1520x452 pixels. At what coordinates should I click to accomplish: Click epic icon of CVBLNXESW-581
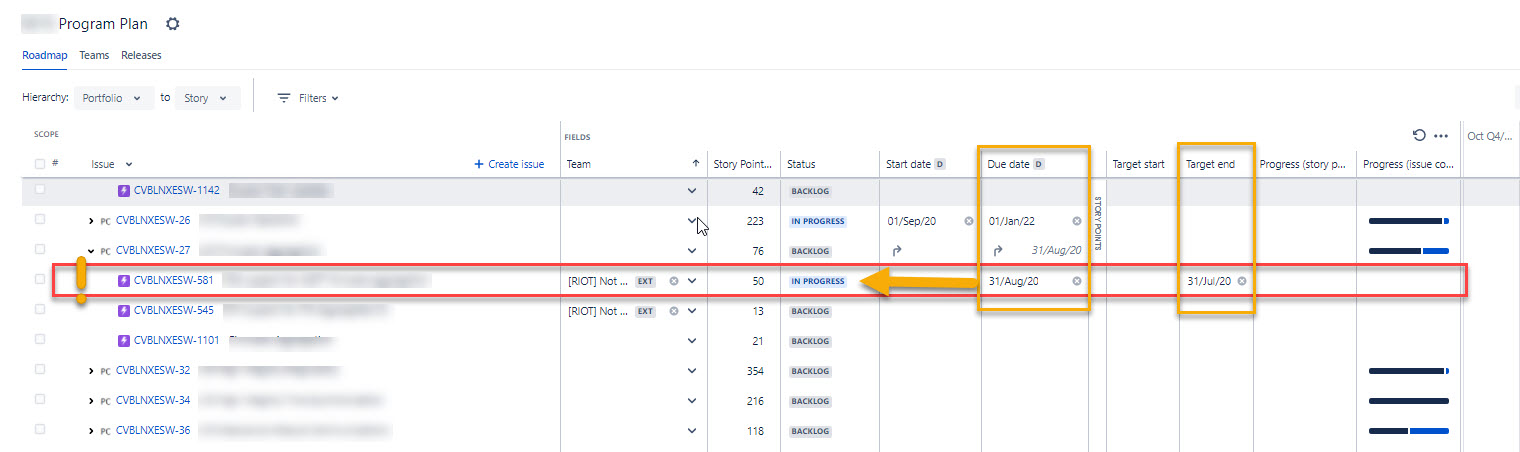tap(124, 281)
